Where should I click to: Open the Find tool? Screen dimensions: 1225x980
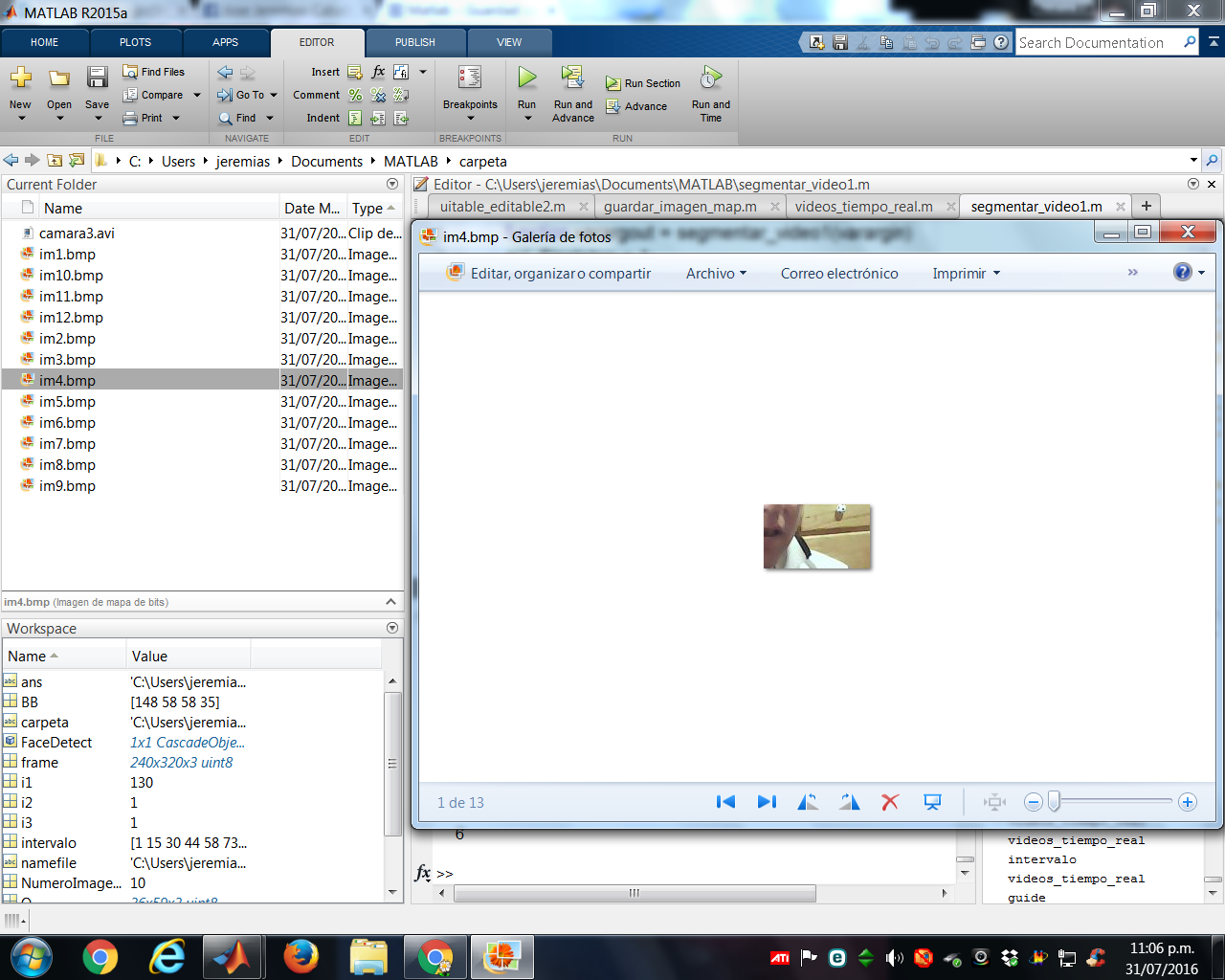pos(238,118)
